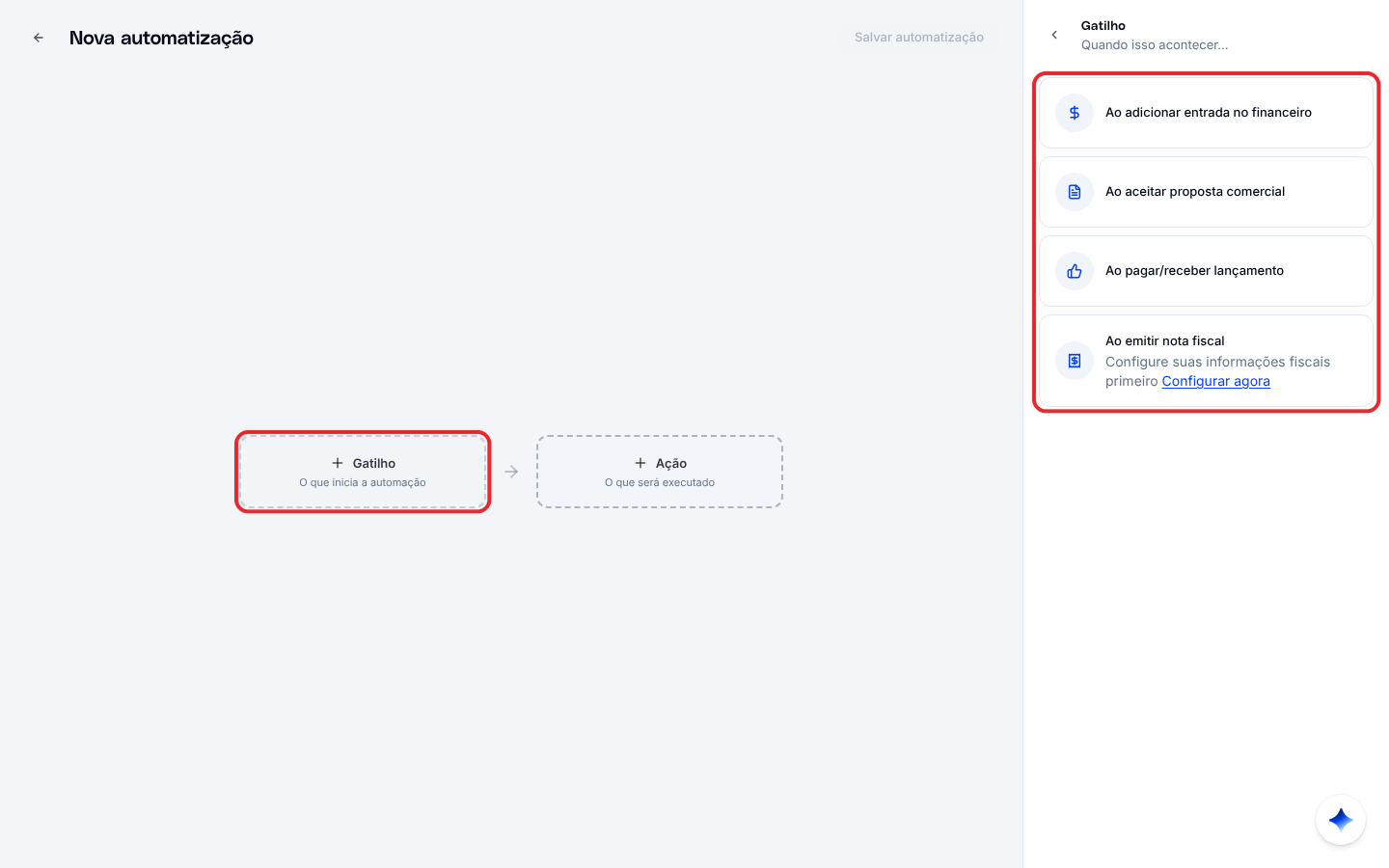Click the dollar sign icon for financeiro entry
Screen dimensions: 1389x868
click(x=1075, y=113)
